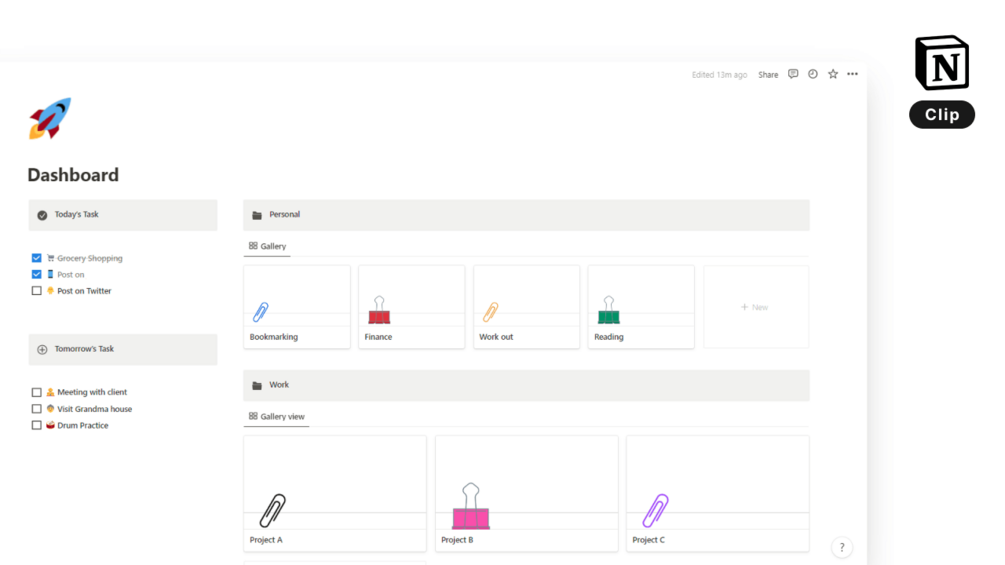
Task: Click the Share button
Action: click(x=768, y=75)
